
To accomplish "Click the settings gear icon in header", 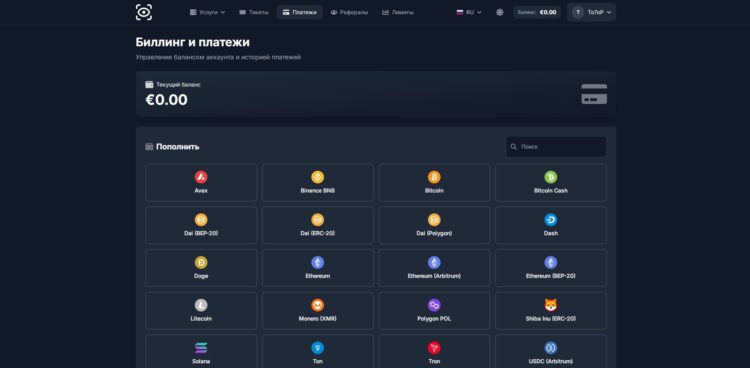I will 500,12.
